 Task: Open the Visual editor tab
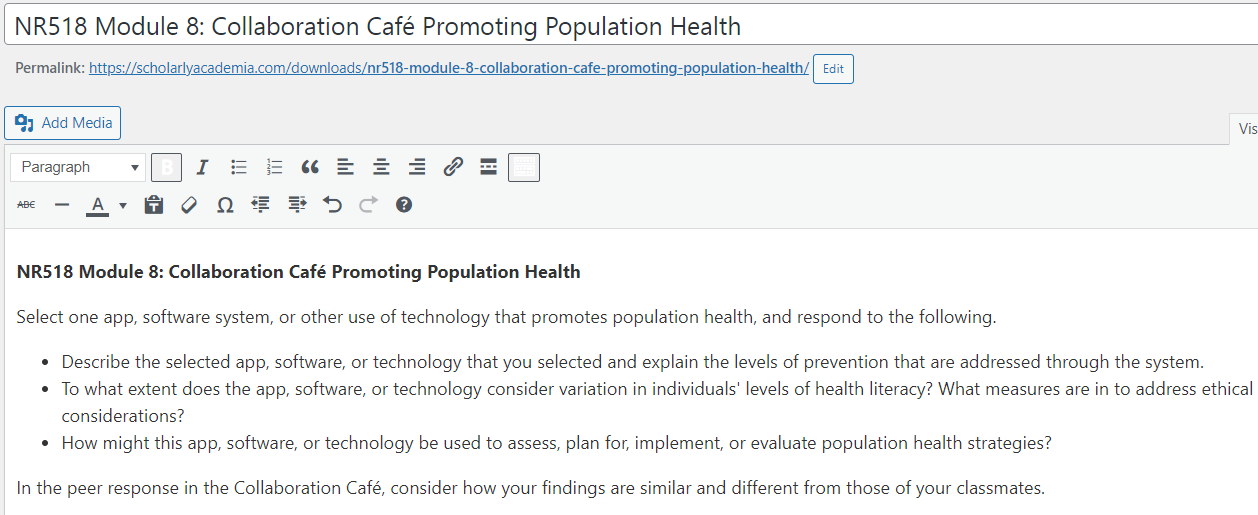[x=1245, y=129]
